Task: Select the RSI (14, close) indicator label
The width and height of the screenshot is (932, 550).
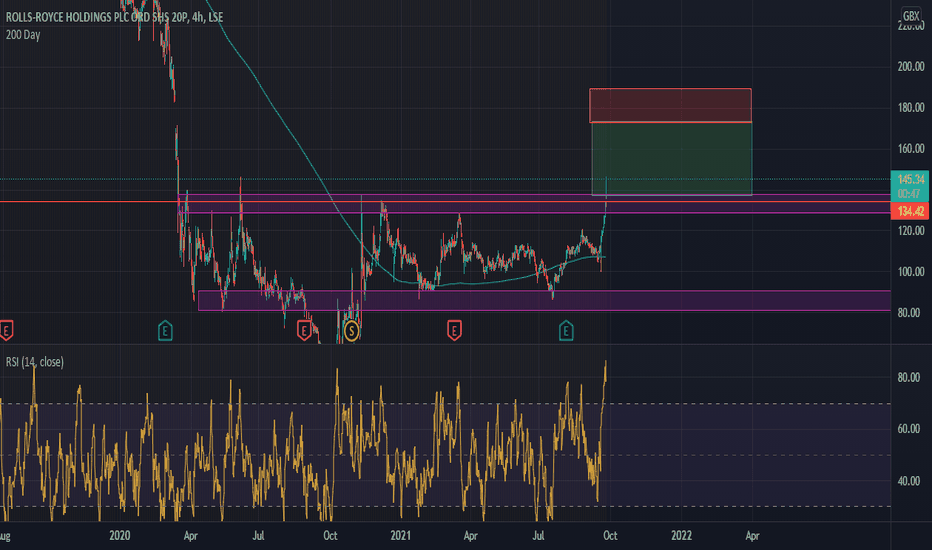Action: (x=34, y=362)
